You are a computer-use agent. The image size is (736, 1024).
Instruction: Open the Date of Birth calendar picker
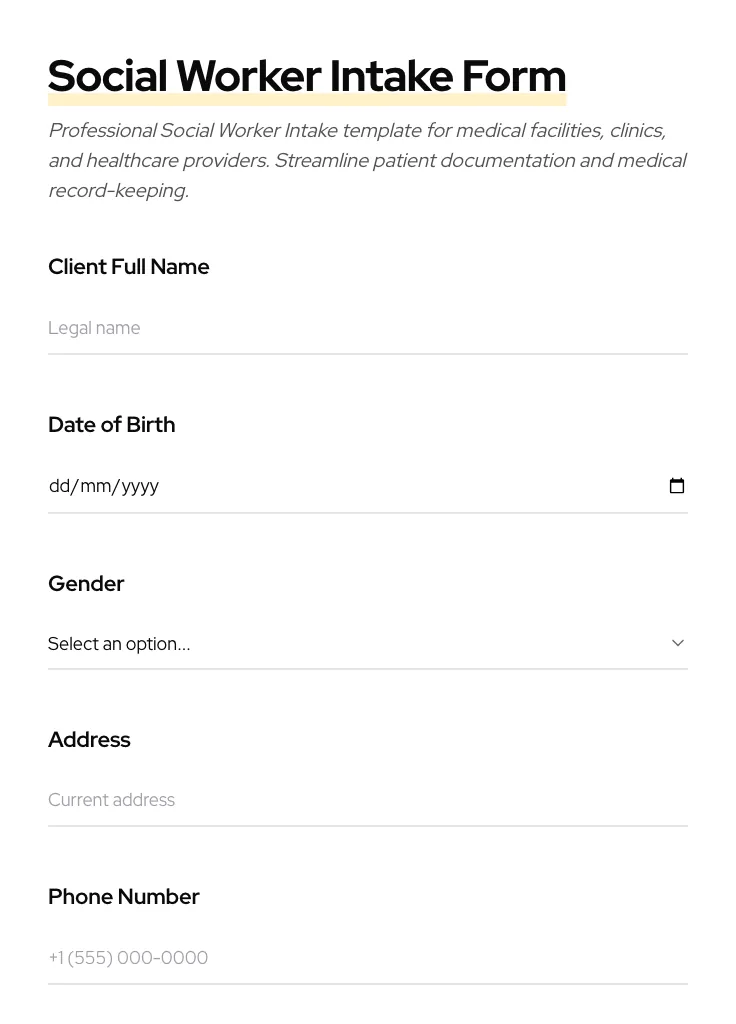pyautogui.click(x=677, y=486)
